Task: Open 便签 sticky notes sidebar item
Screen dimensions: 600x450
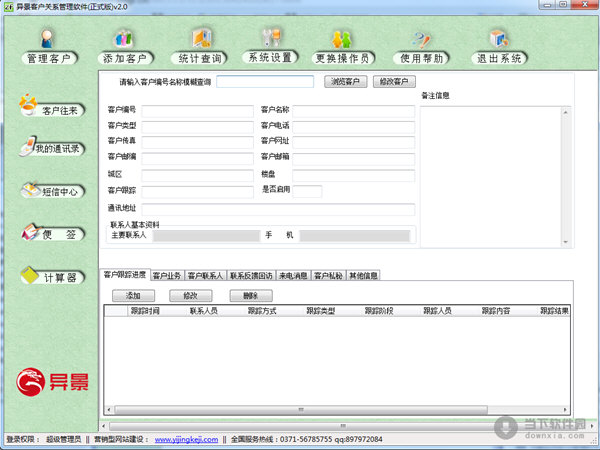Action: tap(50, 233)
